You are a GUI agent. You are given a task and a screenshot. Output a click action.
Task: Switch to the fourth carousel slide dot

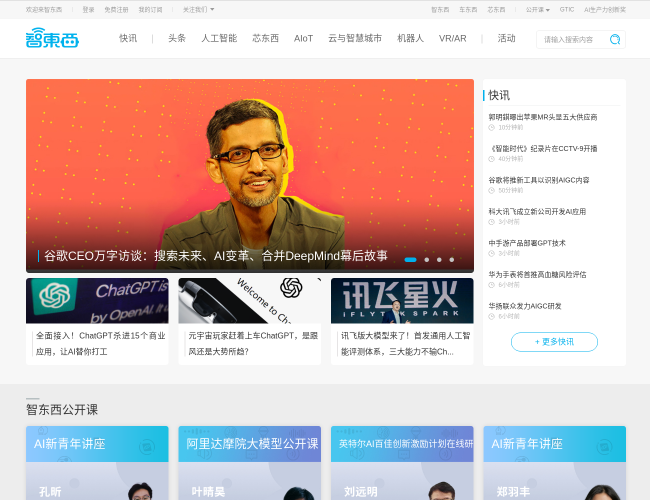click(x=451, y=260)
